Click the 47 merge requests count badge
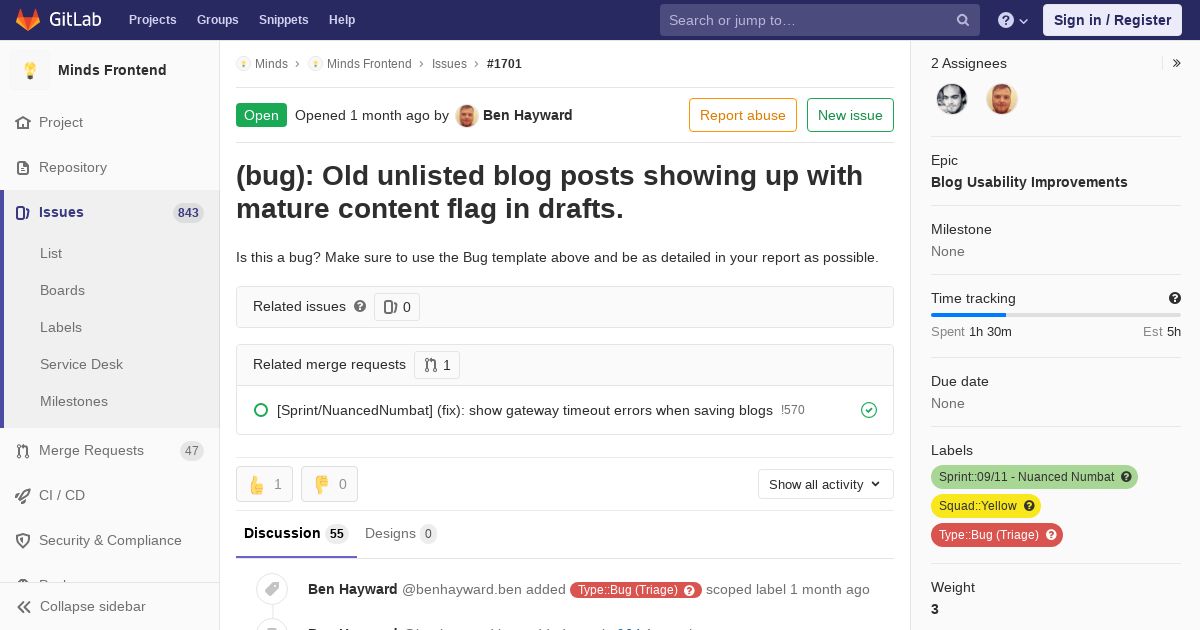 pyautogui.click(x=192, y=451)
